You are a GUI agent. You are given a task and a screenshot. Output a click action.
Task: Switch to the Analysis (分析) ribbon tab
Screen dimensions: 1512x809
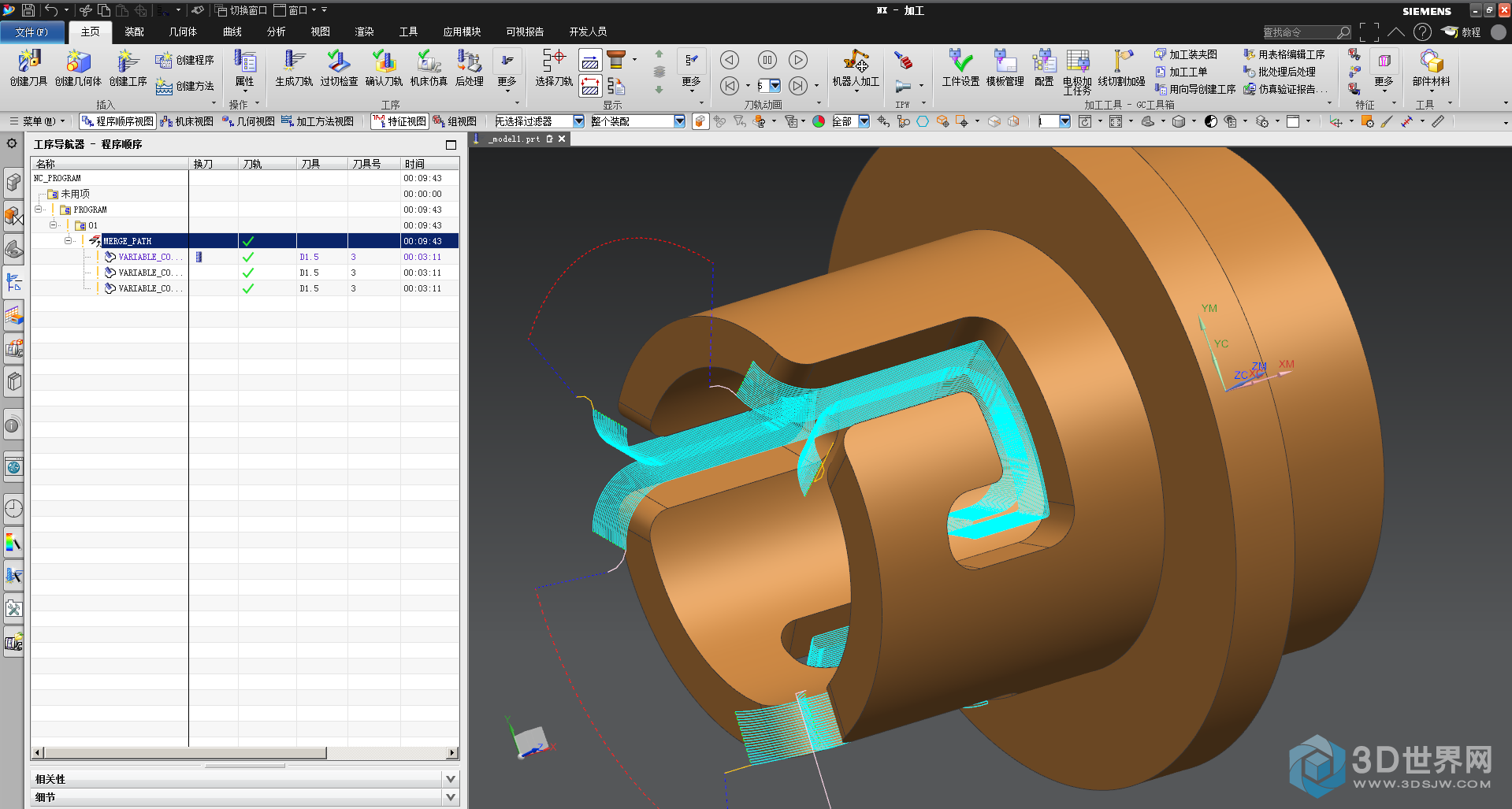(x=277, y=32)
